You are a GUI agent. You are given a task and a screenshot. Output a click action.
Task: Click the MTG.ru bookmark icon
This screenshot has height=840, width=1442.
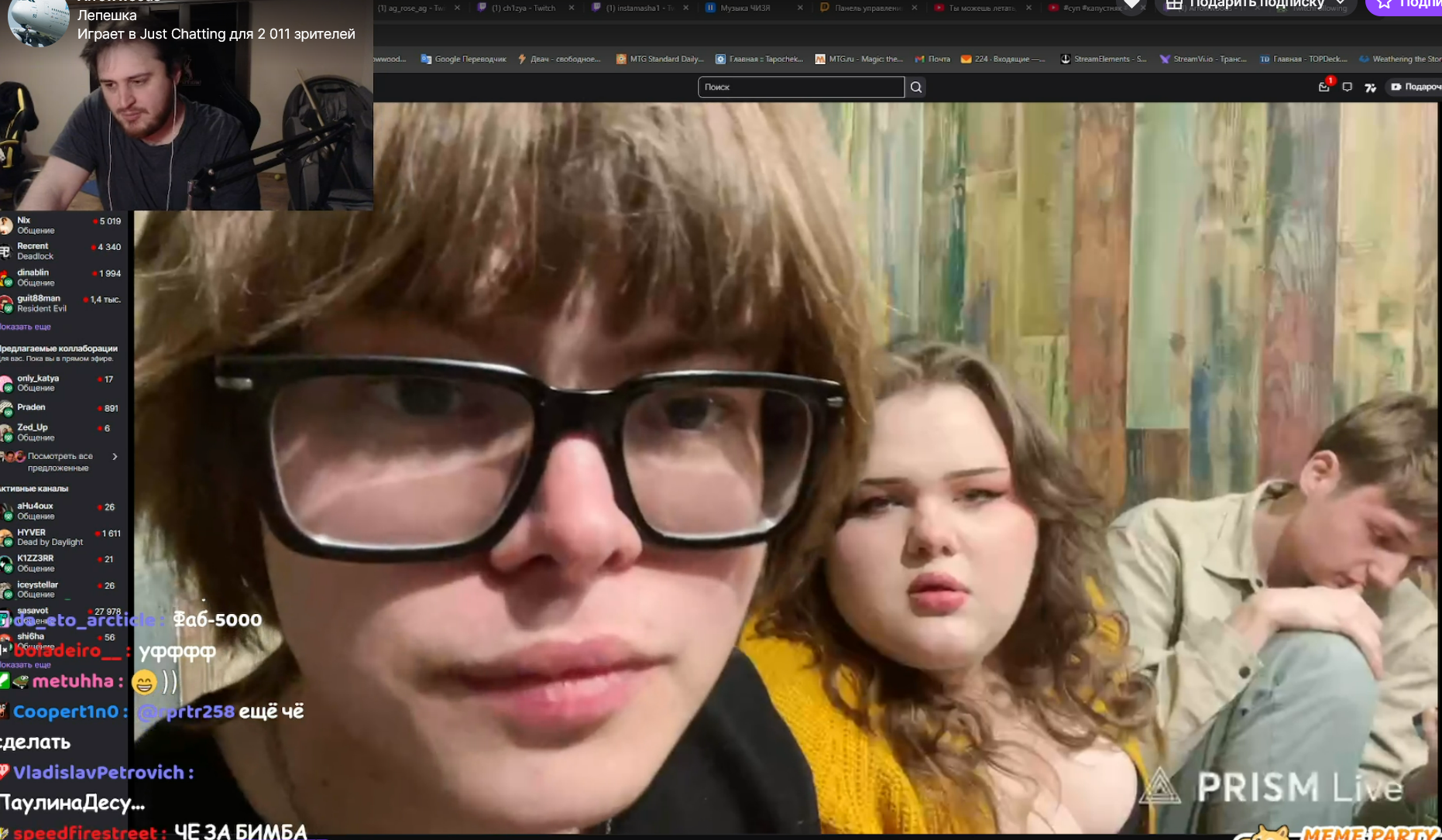coord(820,59)
